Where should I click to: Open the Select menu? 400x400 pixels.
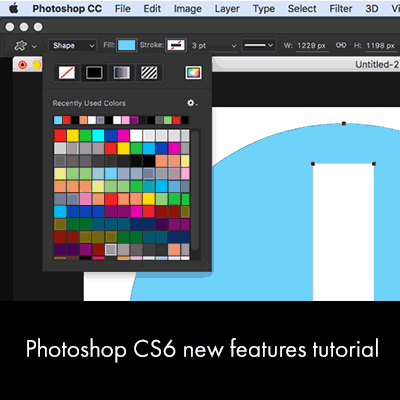pos(302,9)
